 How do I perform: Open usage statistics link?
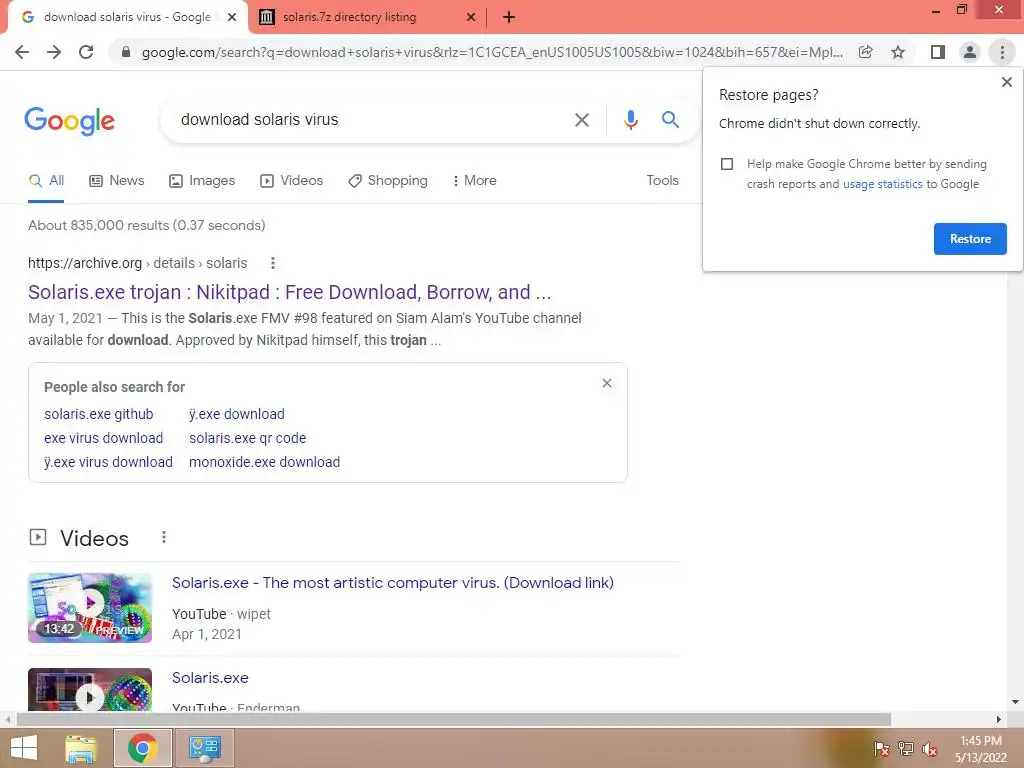pos(882,184)
